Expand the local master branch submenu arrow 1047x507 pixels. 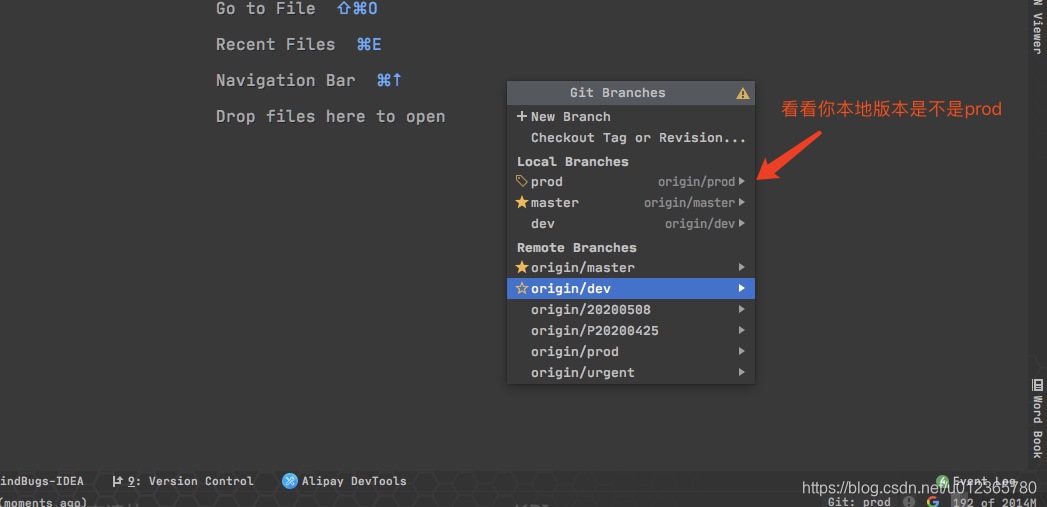point(742,202)
